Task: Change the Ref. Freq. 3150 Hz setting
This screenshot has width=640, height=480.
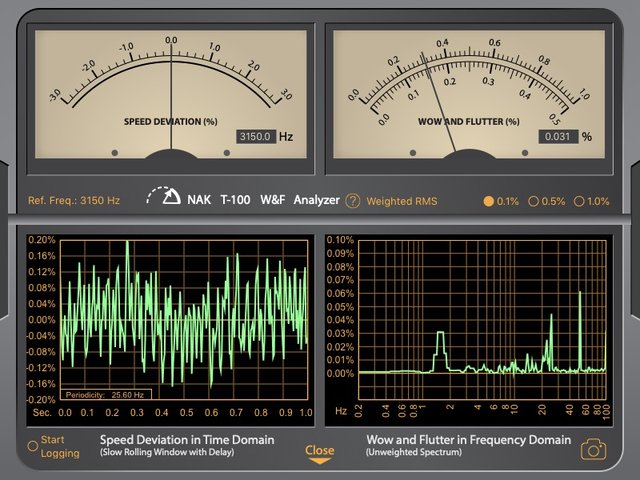Action: 74,200
